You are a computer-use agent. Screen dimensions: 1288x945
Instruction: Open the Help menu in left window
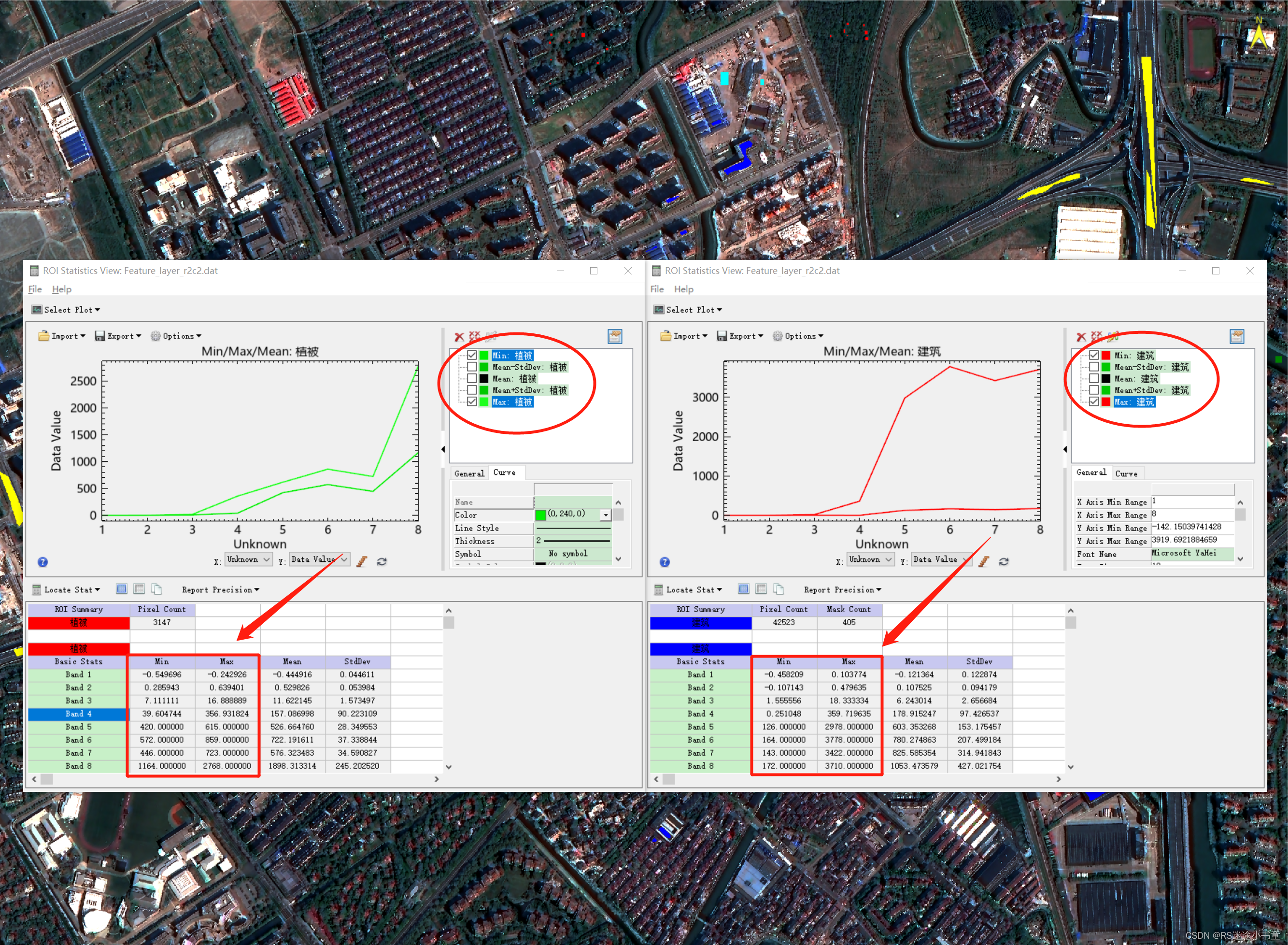point(62,289)
